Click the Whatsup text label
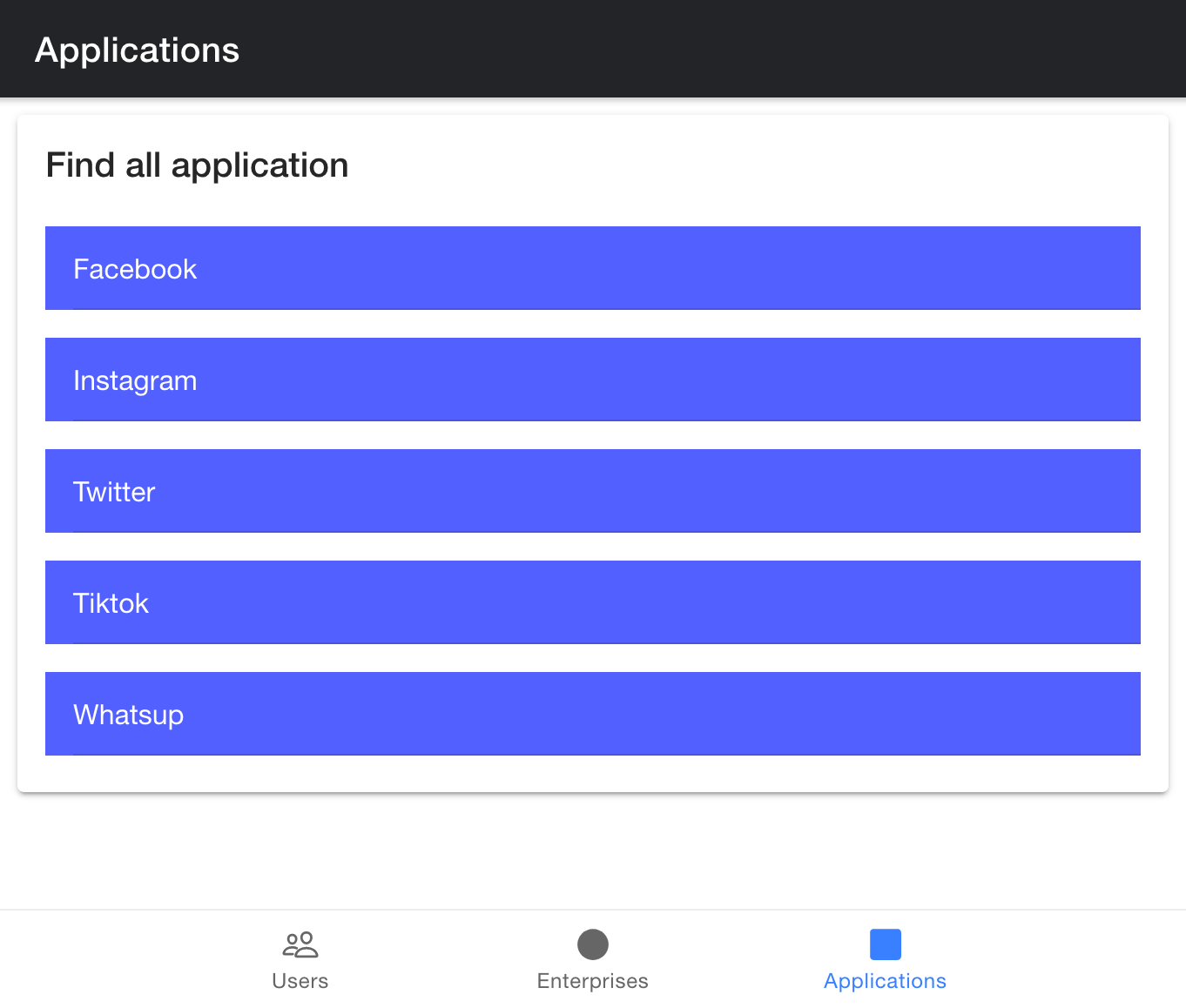Screen dimensions: 1186x1008 (128, 715)
